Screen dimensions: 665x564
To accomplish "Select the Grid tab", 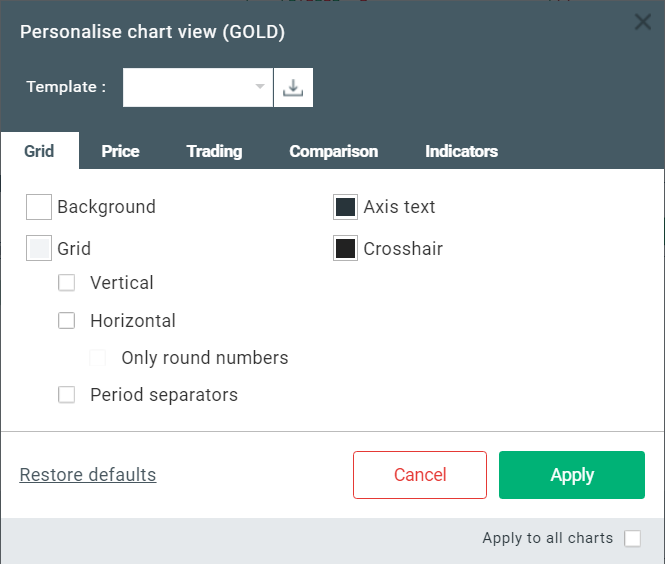I will (x=40, y=152).
